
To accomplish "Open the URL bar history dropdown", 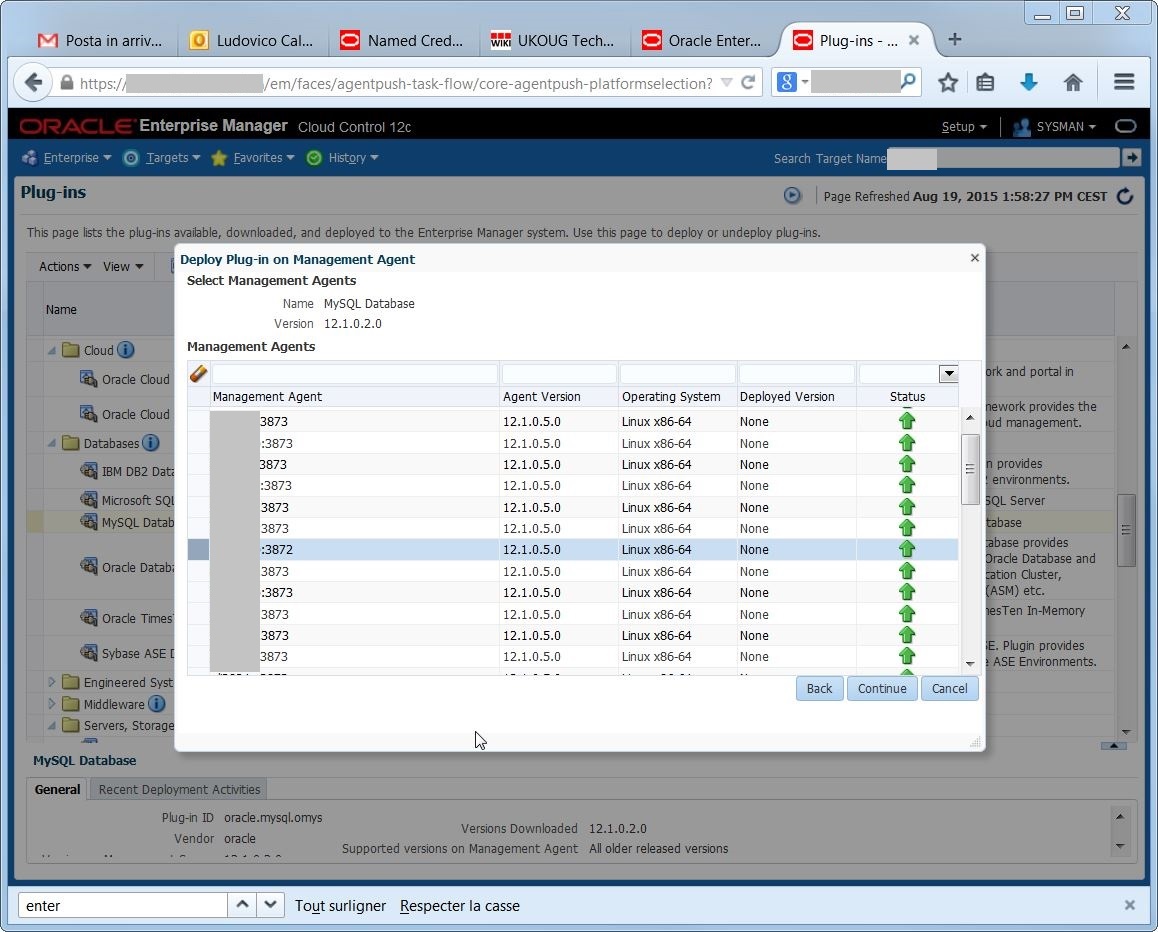I will point(727,82).
